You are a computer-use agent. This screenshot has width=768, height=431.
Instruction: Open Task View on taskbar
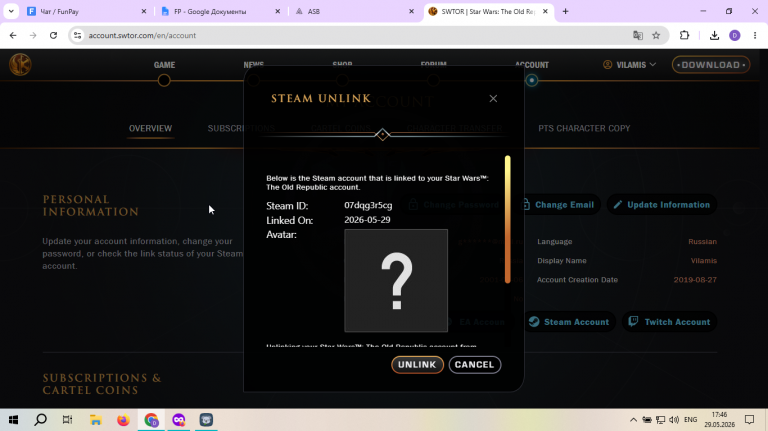68,420
